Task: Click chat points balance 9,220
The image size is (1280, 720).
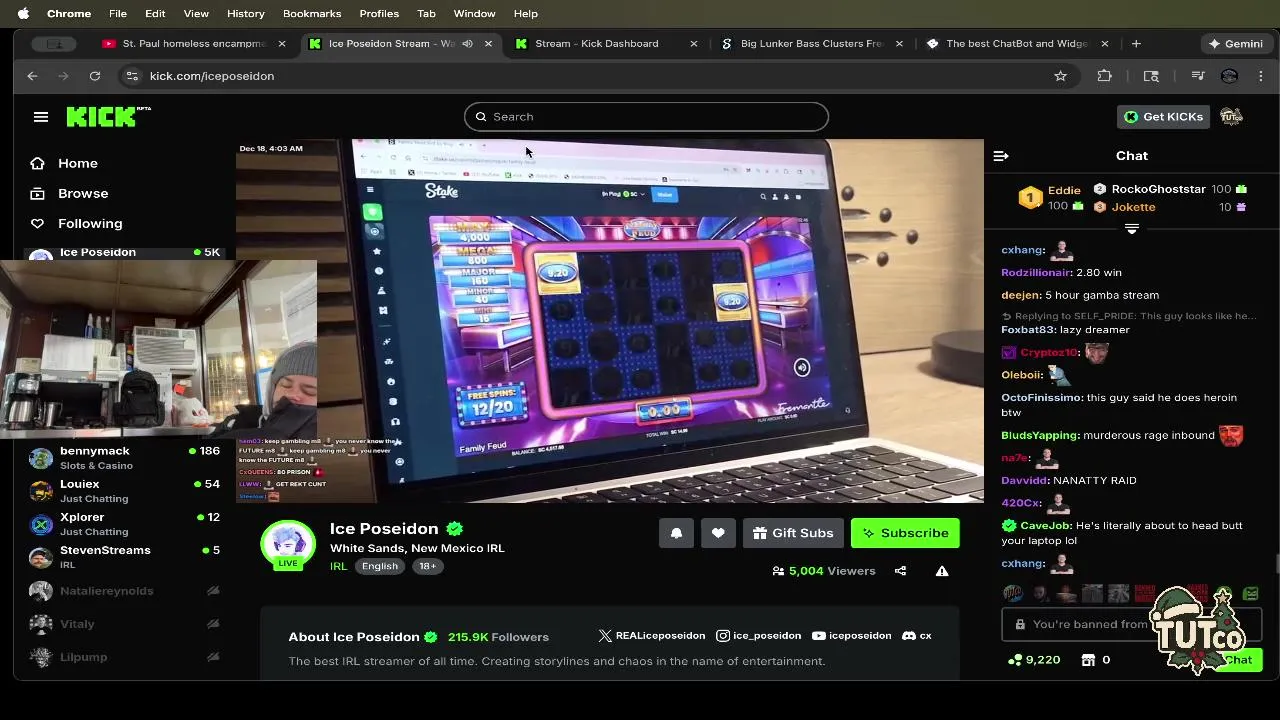Action: 1034,660
